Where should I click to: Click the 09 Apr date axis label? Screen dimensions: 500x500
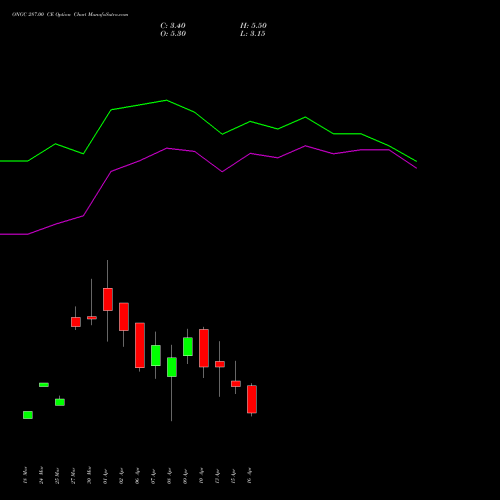(x=185, y=475)
